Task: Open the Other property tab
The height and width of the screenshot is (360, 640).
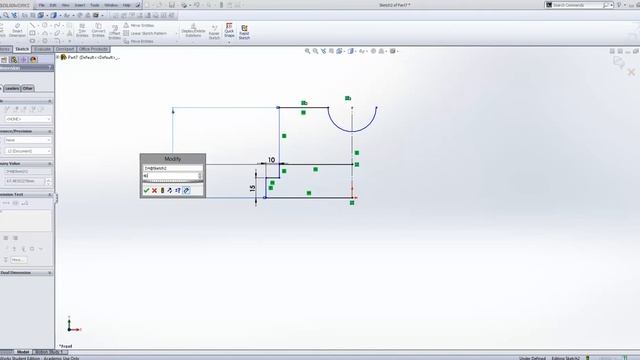Action: (x=27, y=88)
